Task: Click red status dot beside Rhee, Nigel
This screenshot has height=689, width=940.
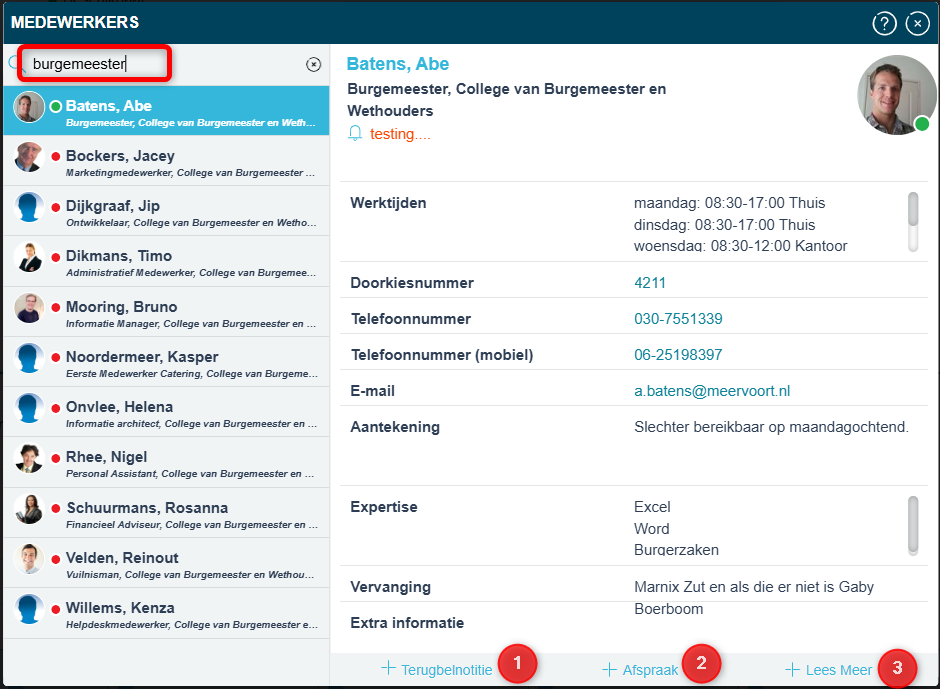Action: click(56, 458)
